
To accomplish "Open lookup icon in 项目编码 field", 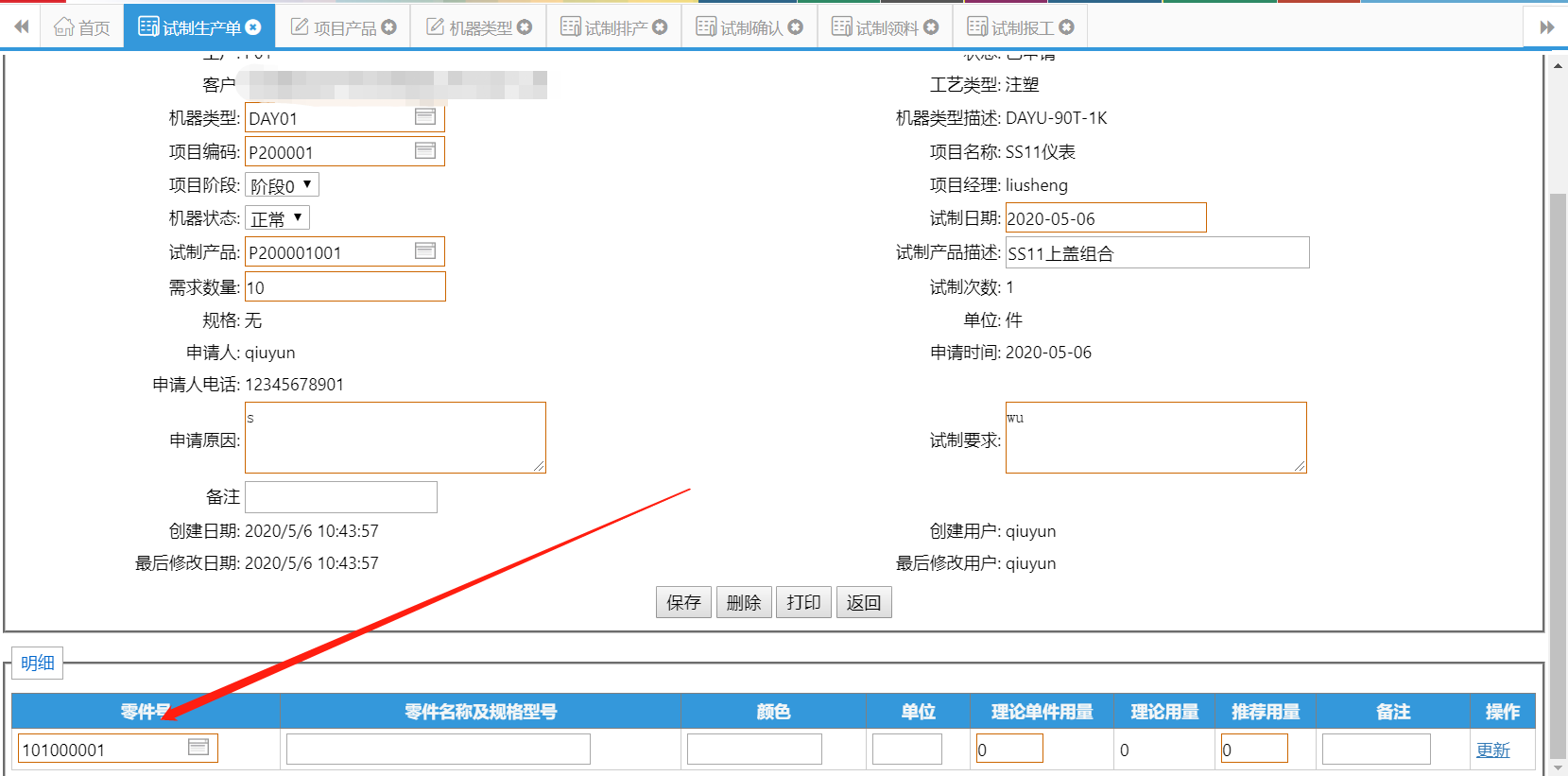I will tap(425, 150).
